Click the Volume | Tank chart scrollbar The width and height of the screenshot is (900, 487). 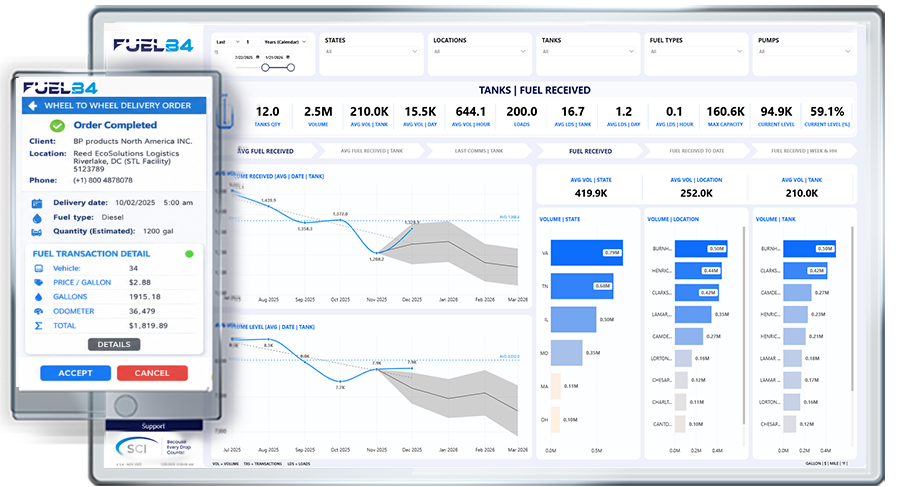point(852,310)
